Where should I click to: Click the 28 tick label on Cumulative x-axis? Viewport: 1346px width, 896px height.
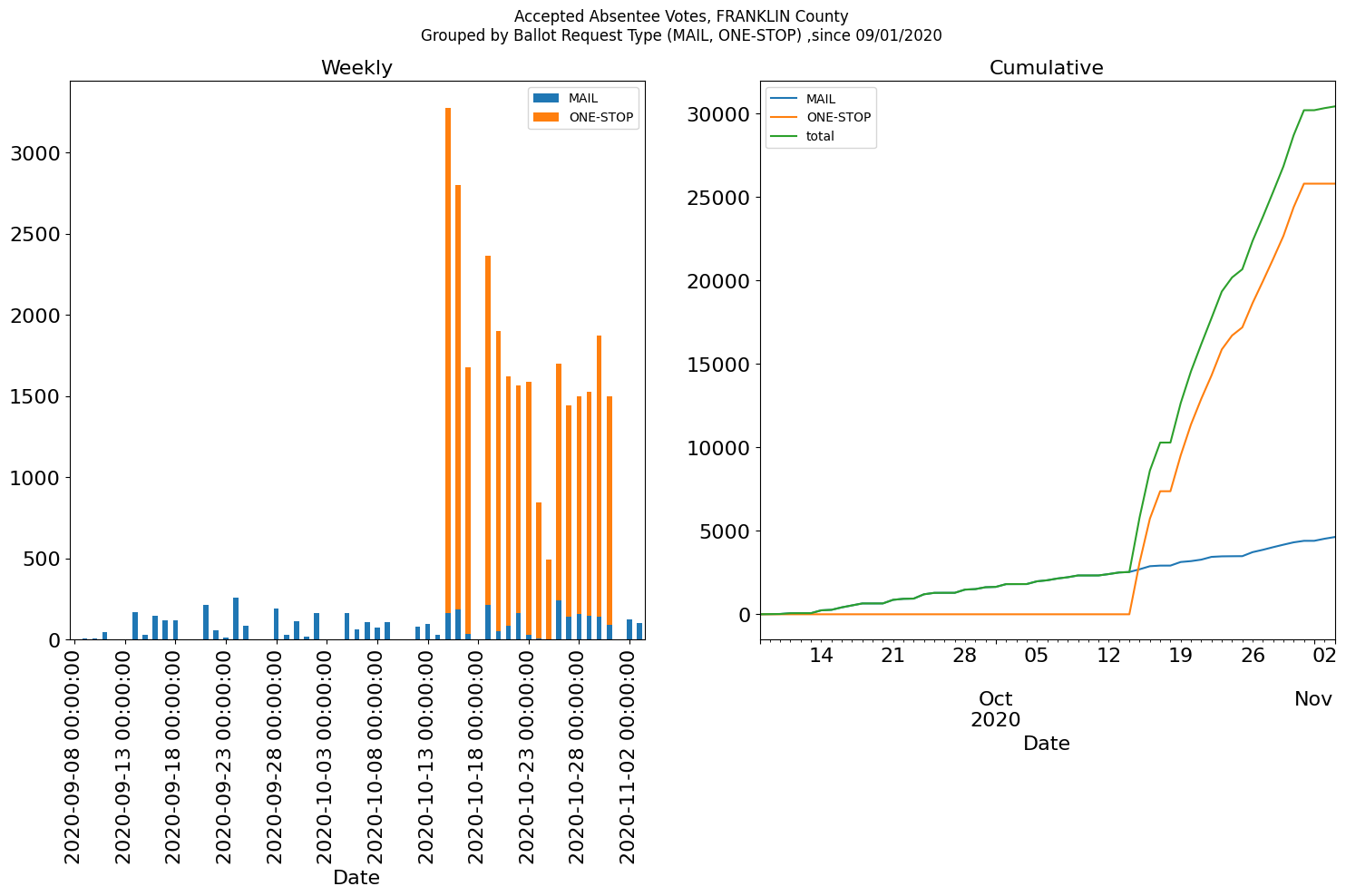[964, 656]
